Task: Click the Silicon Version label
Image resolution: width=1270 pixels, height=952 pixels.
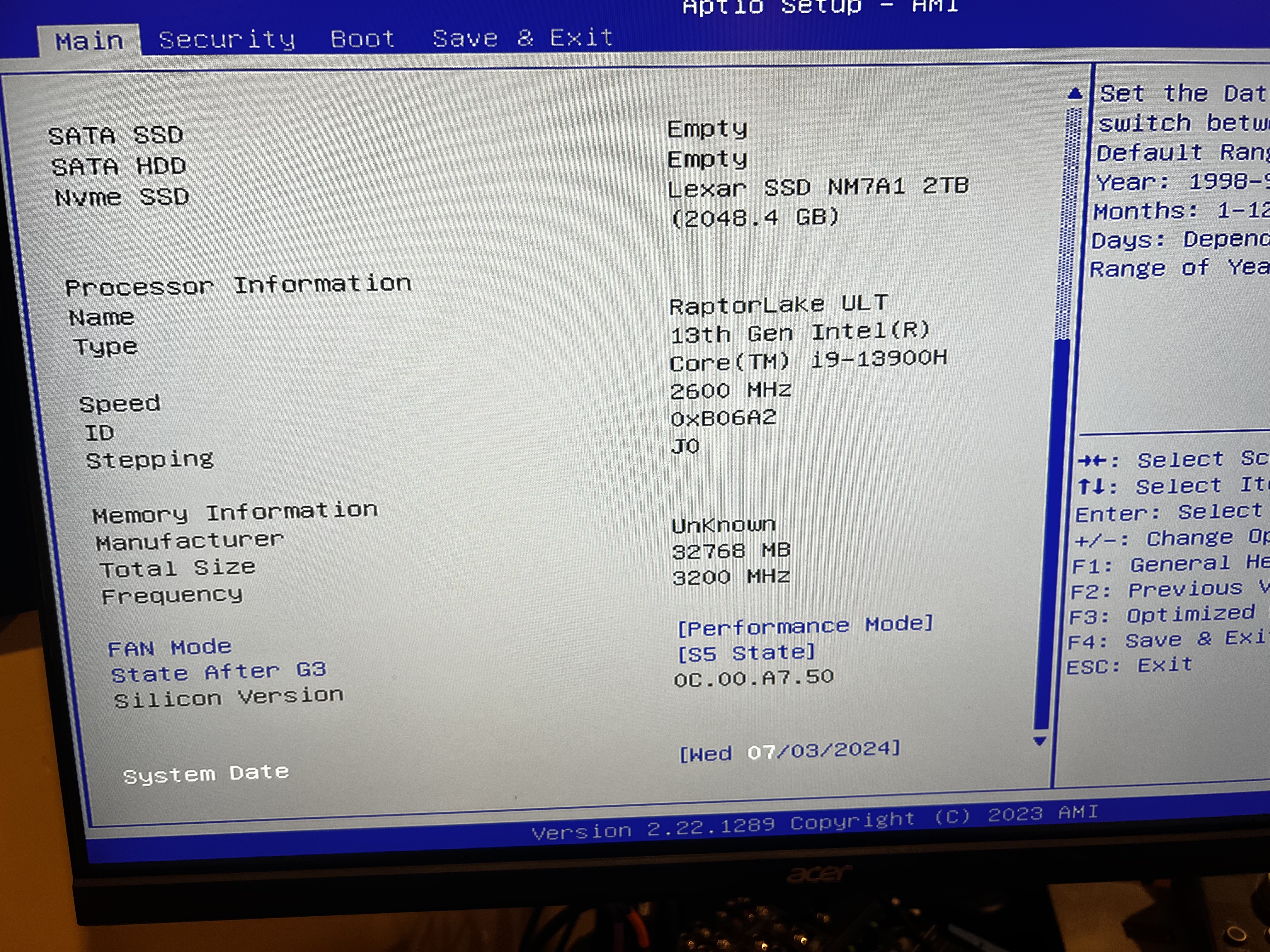Action: tap(228, 697)
